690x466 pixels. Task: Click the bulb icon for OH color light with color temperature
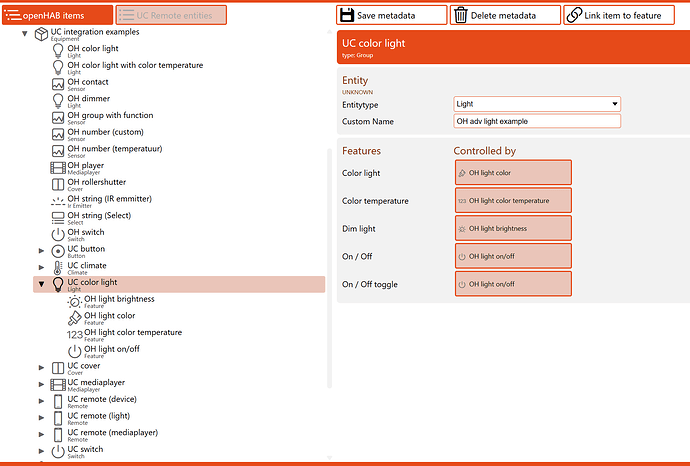[x=58, y=68]
